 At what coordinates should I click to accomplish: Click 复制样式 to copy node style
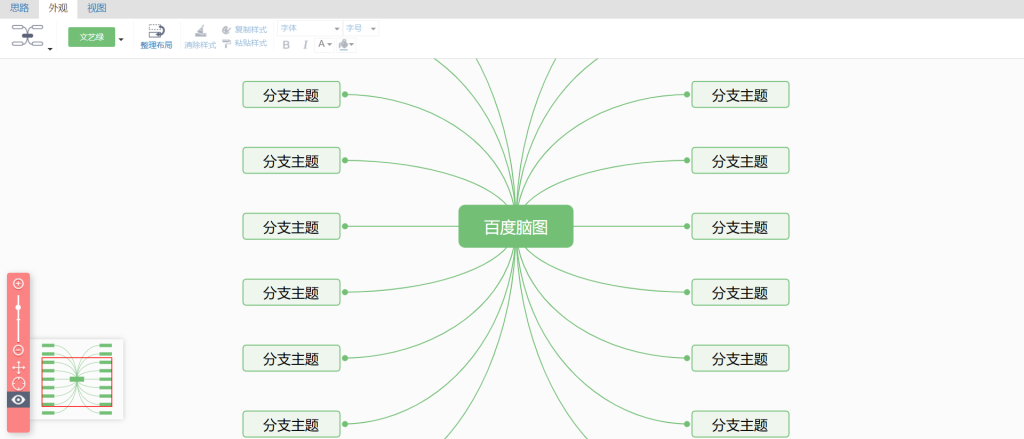tap(244, 29)
